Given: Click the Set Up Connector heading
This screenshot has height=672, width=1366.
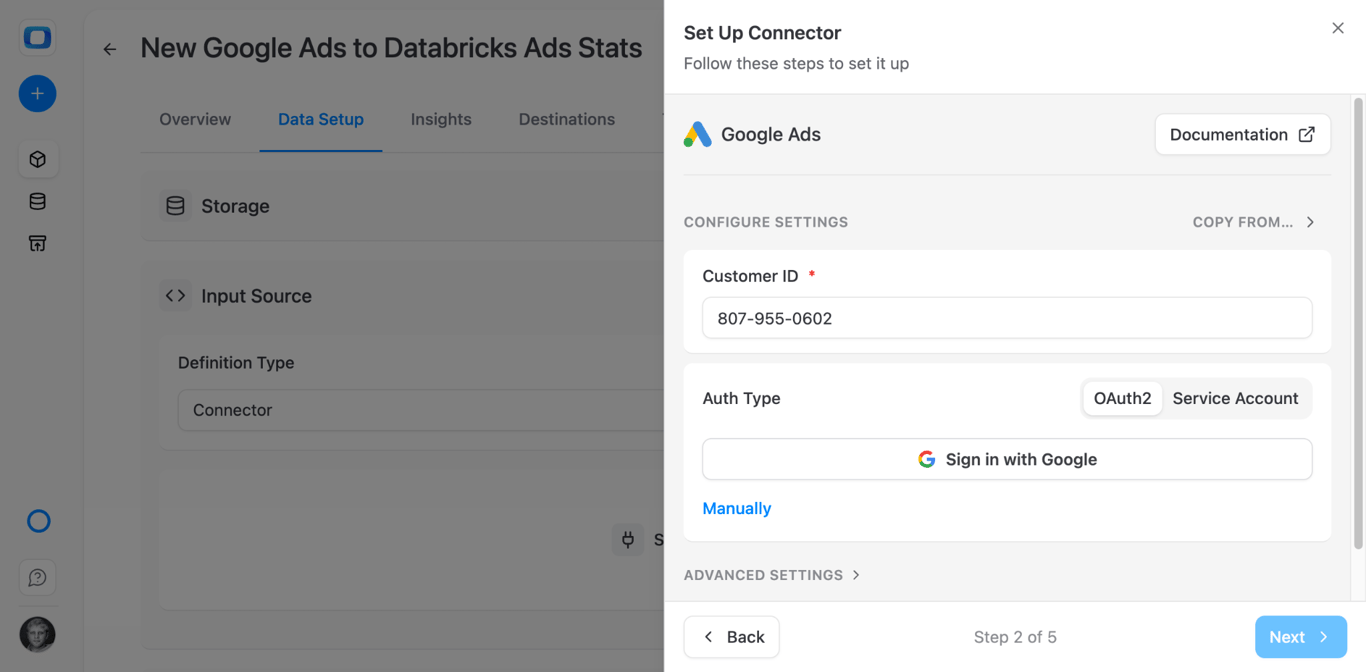Looking at the screenshot, I should pyautogui.click(x=762, y=33).
